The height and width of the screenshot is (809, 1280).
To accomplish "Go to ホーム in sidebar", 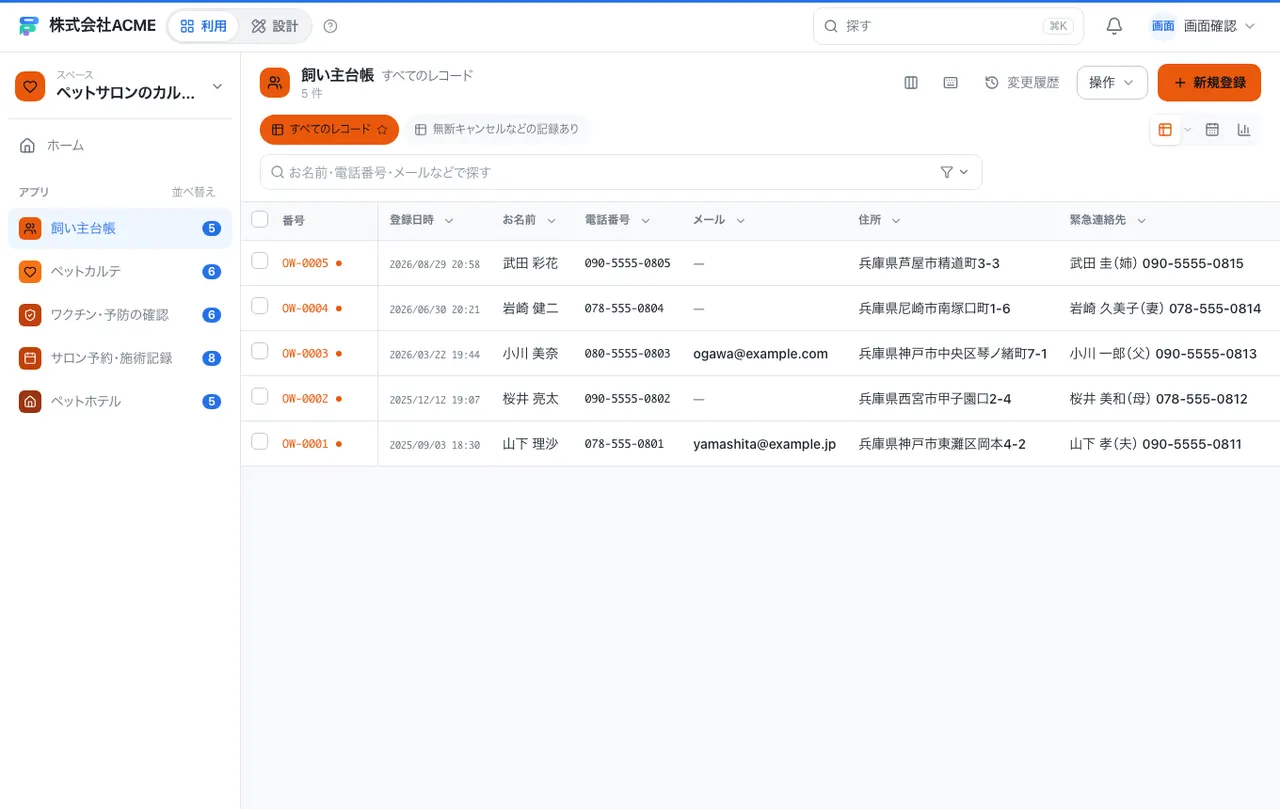I will tap(120, 146).
